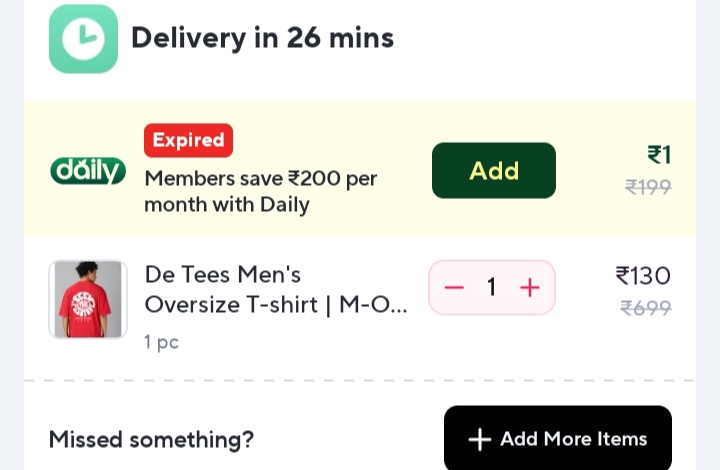Open the De Tees Men's Oversize T-shirt title
The width and height of the screenshot is (720, 470).
[x=276, y=288]
